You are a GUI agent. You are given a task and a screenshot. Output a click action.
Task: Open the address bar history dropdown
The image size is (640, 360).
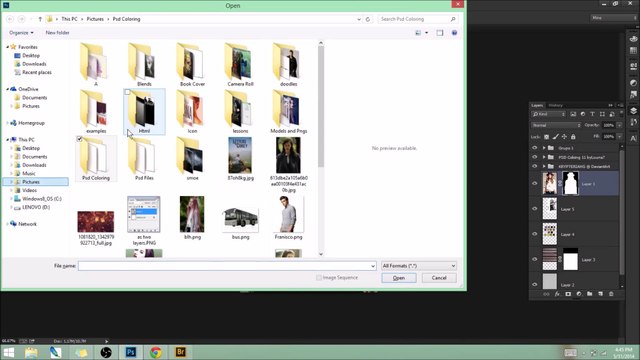(359, 19)
